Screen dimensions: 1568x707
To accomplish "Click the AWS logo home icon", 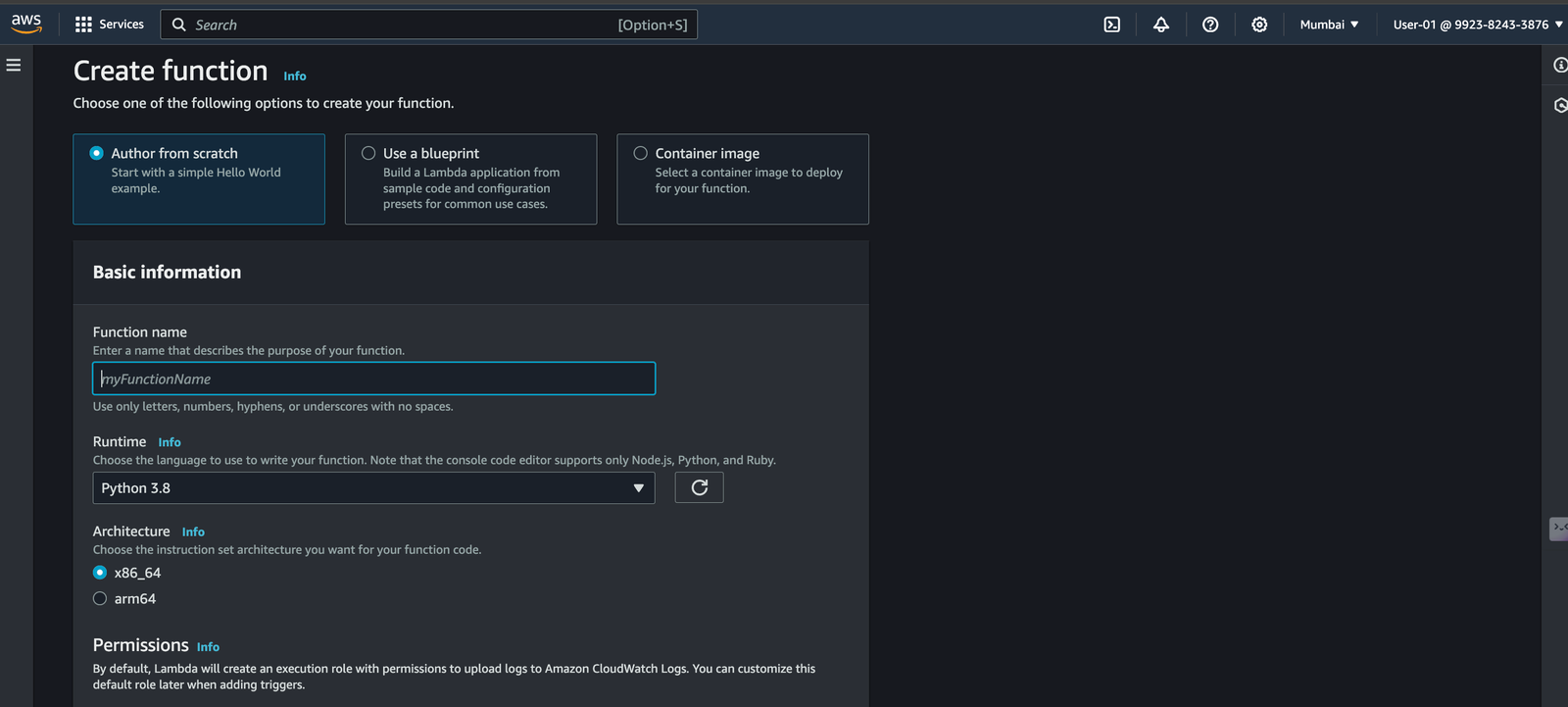I will pyautogui.click(x=26, y=24).
